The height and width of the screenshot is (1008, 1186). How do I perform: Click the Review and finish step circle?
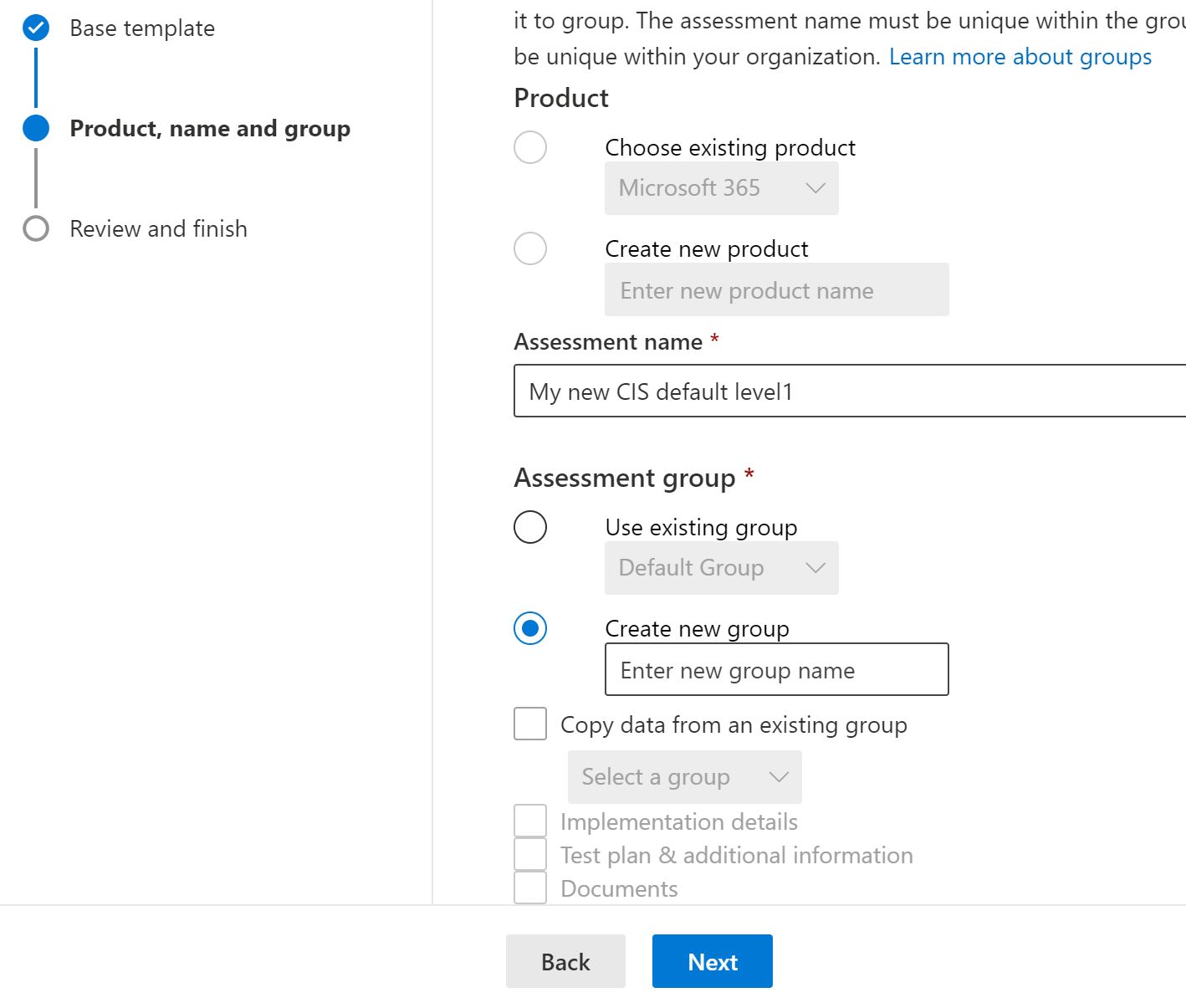(x=36, y=228)
